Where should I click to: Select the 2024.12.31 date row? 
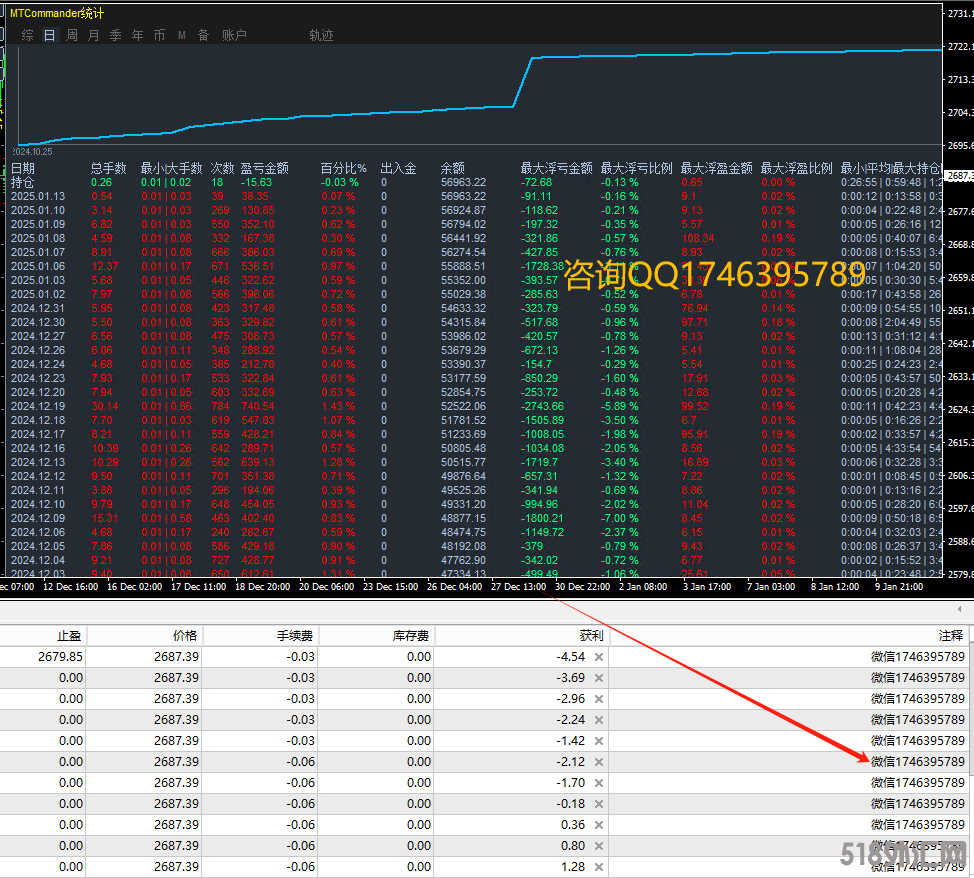point(38,308)
